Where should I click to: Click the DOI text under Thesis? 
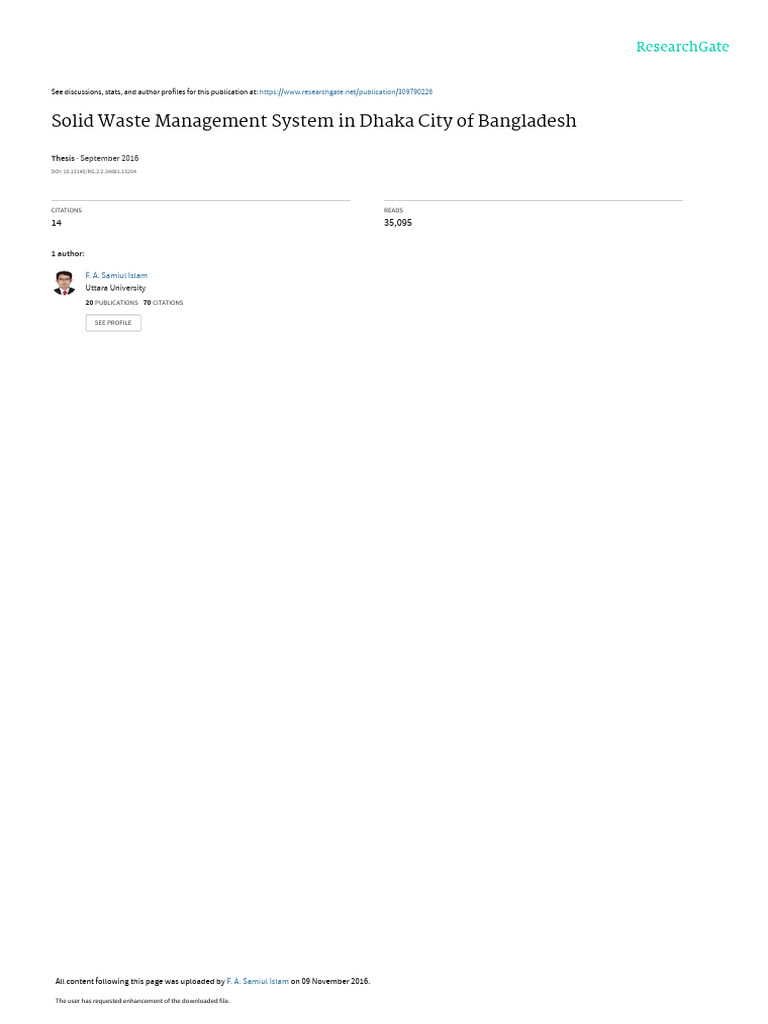tap(94, 172)
